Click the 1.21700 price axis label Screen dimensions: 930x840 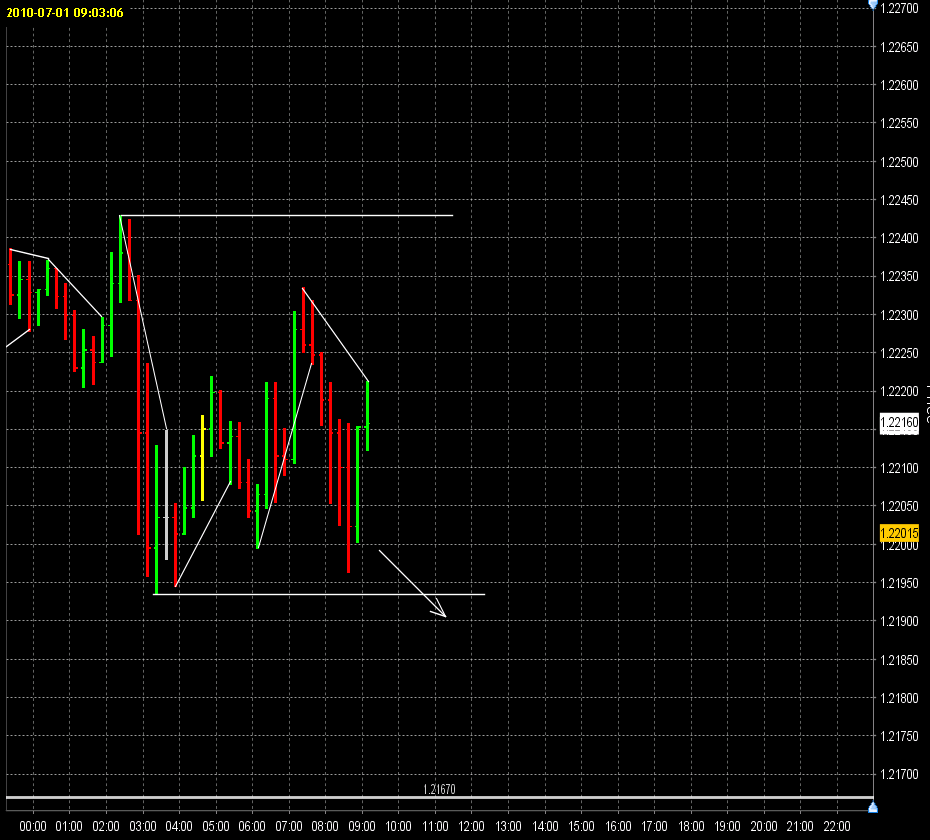tap(900, 774)
